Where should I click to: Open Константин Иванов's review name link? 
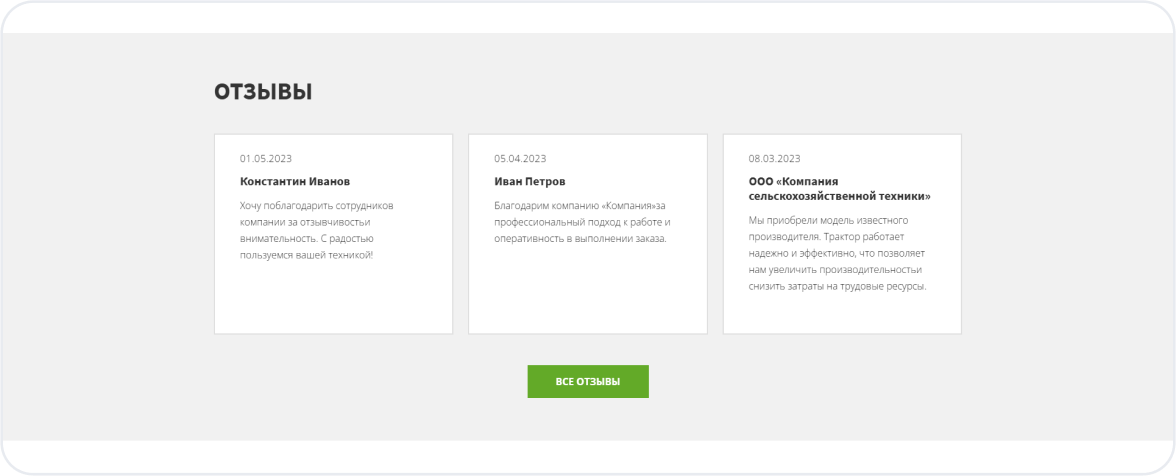point(295,182)
